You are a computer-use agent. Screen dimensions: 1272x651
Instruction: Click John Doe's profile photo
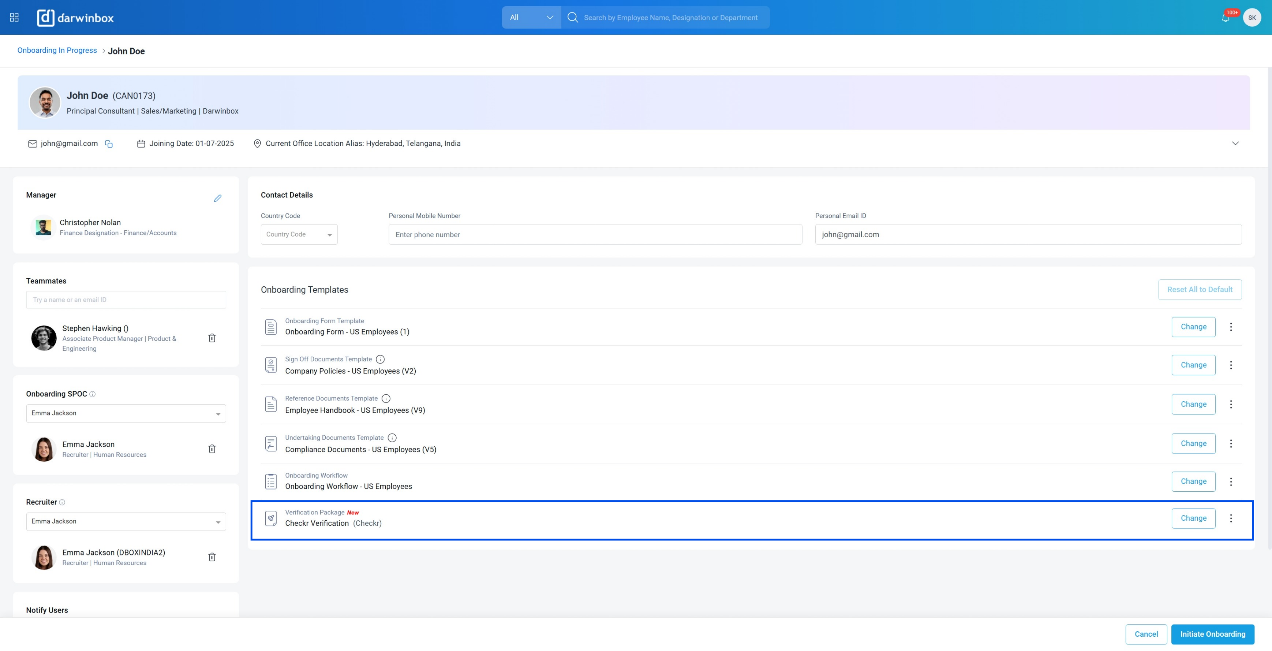click(x=44, y=102)
